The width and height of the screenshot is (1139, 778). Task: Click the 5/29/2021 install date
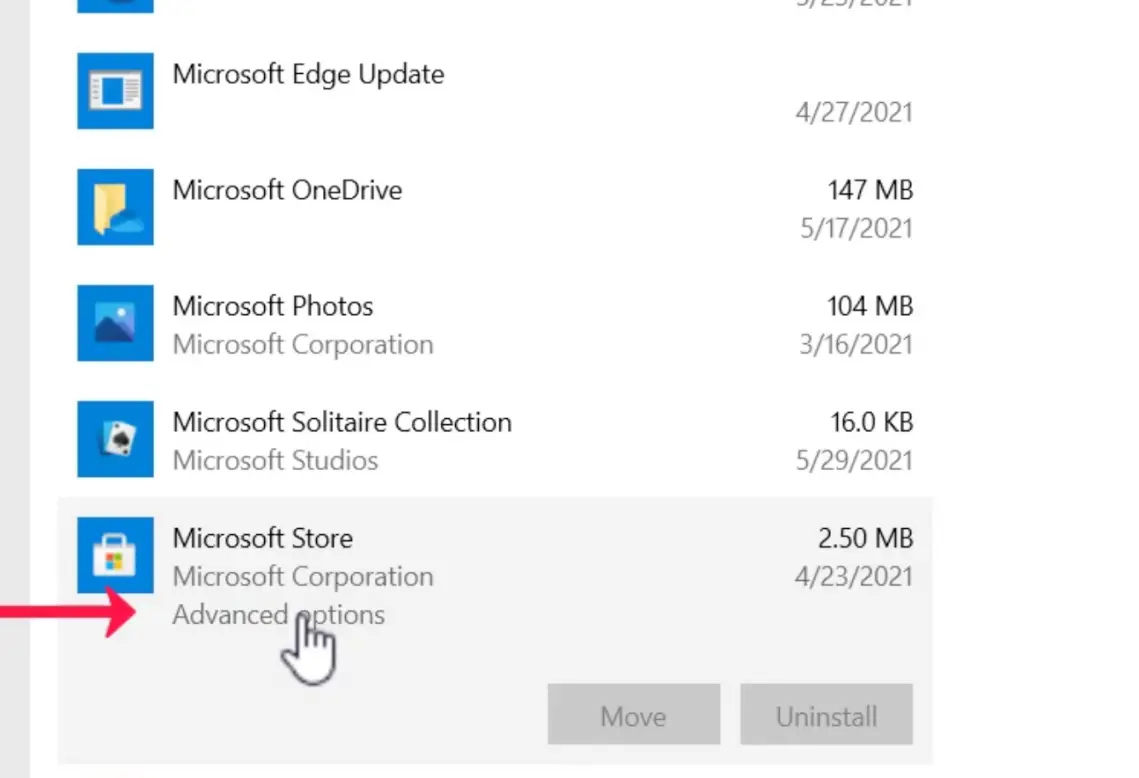(854, 461)
